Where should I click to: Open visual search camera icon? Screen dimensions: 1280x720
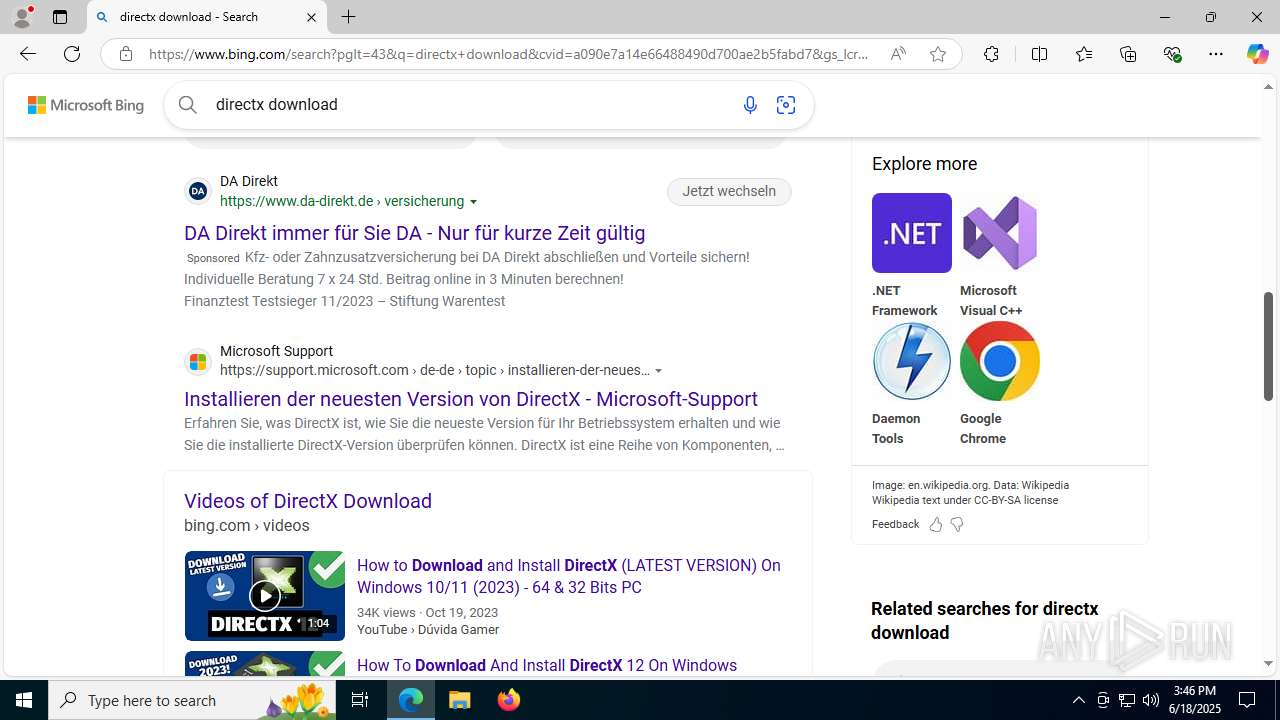[x=786, y=104]
